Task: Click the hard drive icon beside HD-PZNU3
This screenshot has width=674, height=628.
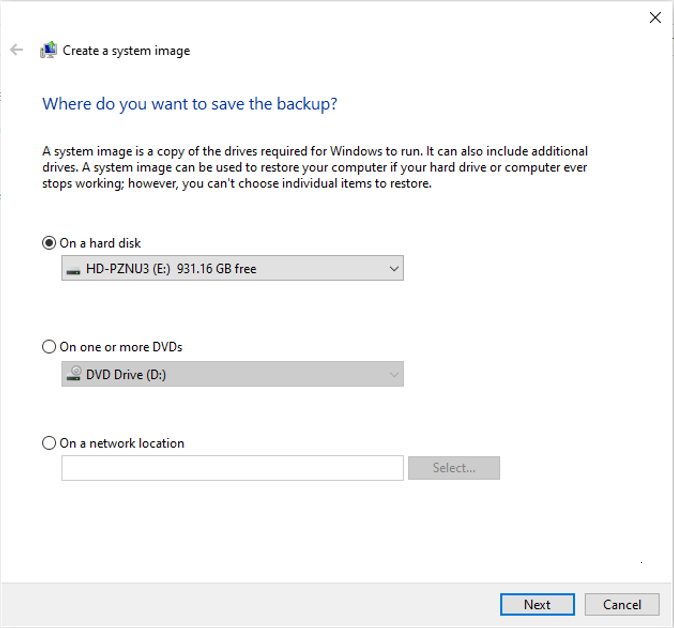Action: (72, 269)
